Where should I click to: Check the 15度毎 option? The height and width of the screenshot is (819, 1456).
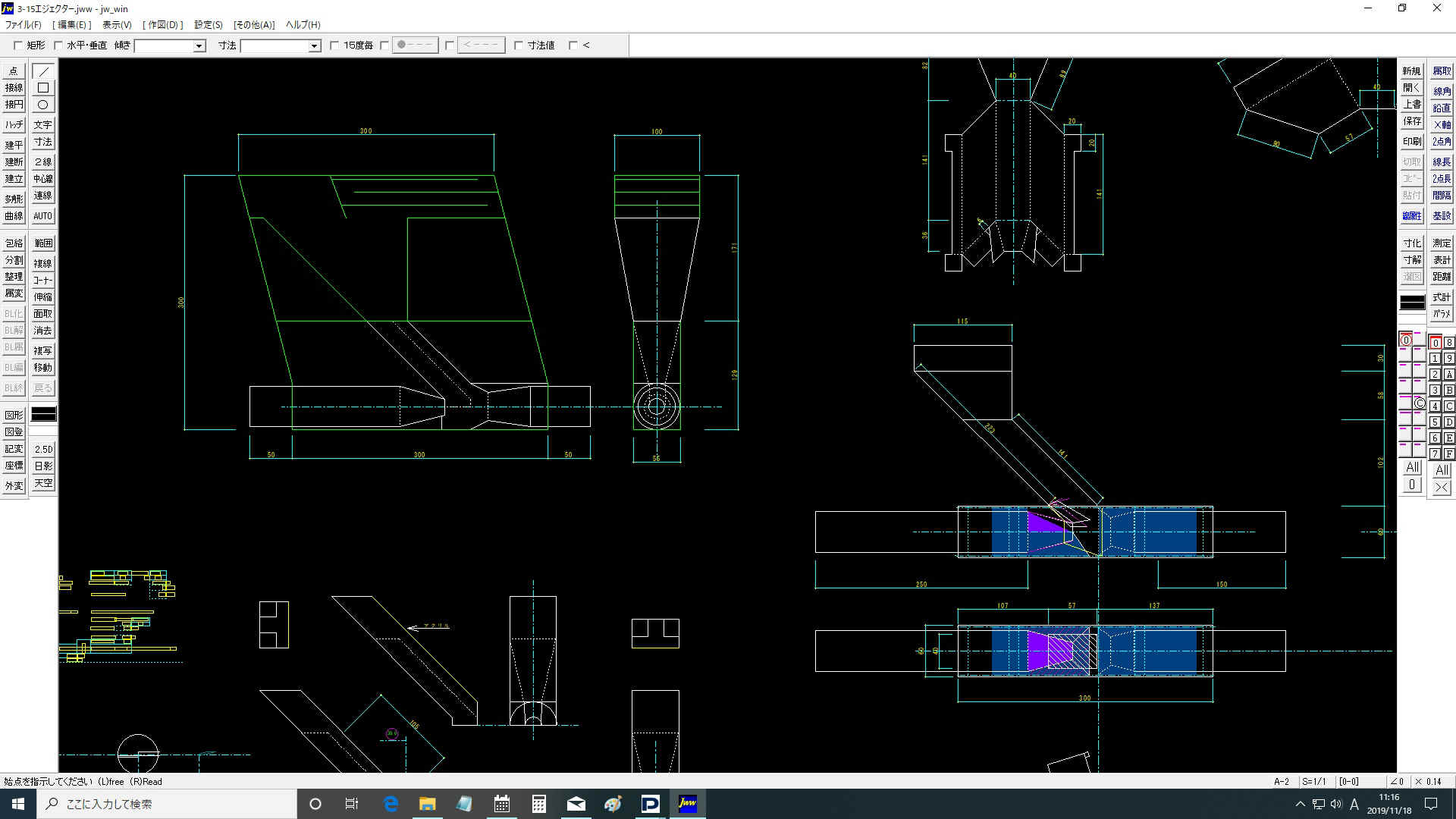pyautogui.click(x=334, y=45)
